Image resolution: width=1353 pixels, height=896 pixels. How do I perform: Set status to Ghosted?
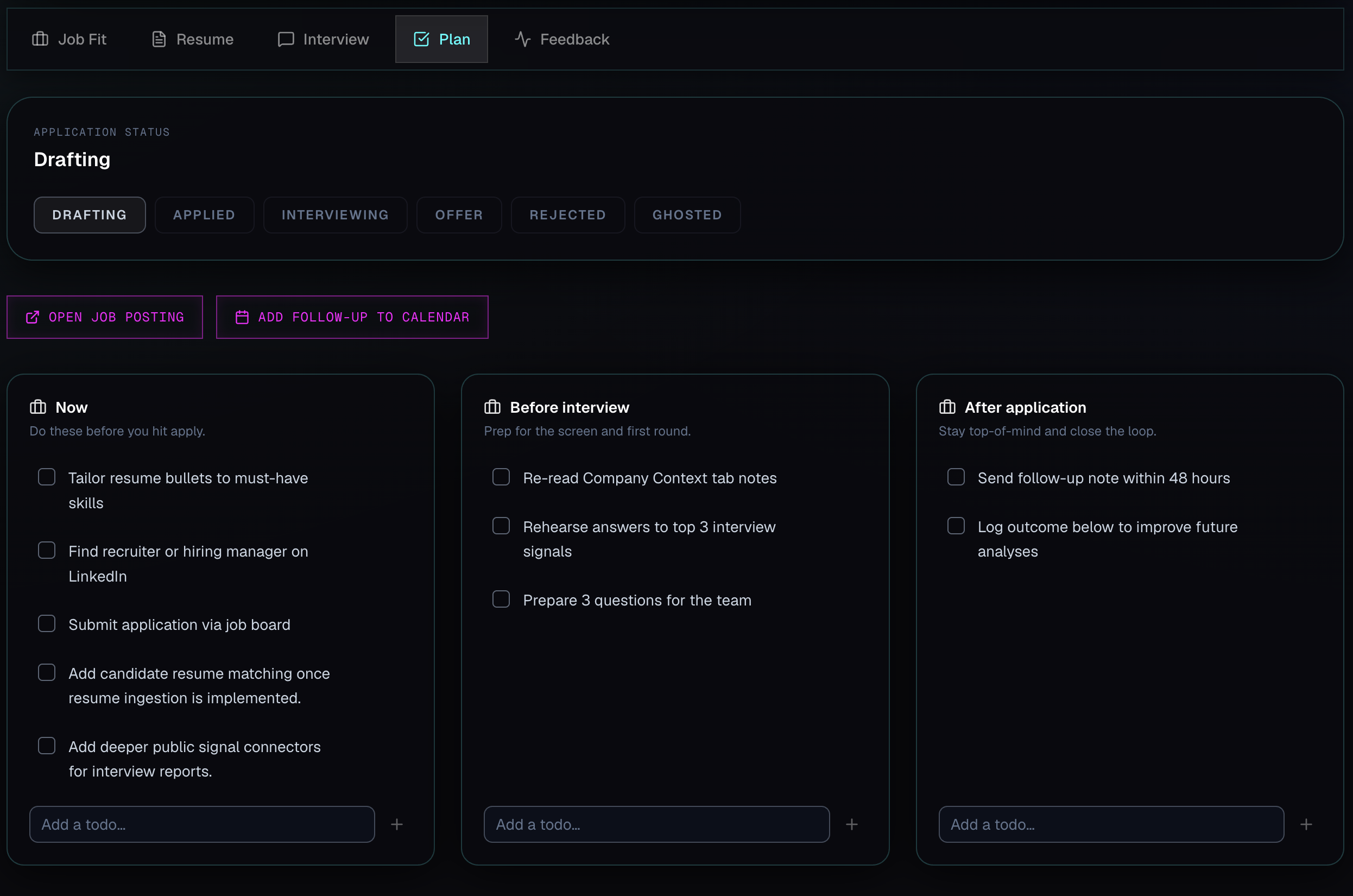[687, 215]
